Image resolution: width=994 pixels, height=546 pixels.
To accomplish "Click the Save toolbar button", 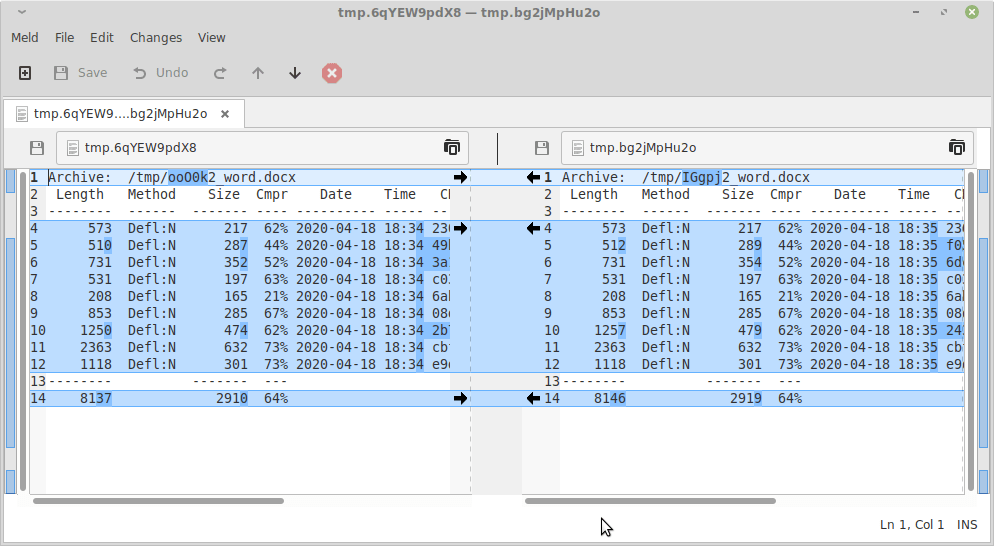I will pyautogui.click(x=81, y=73).
